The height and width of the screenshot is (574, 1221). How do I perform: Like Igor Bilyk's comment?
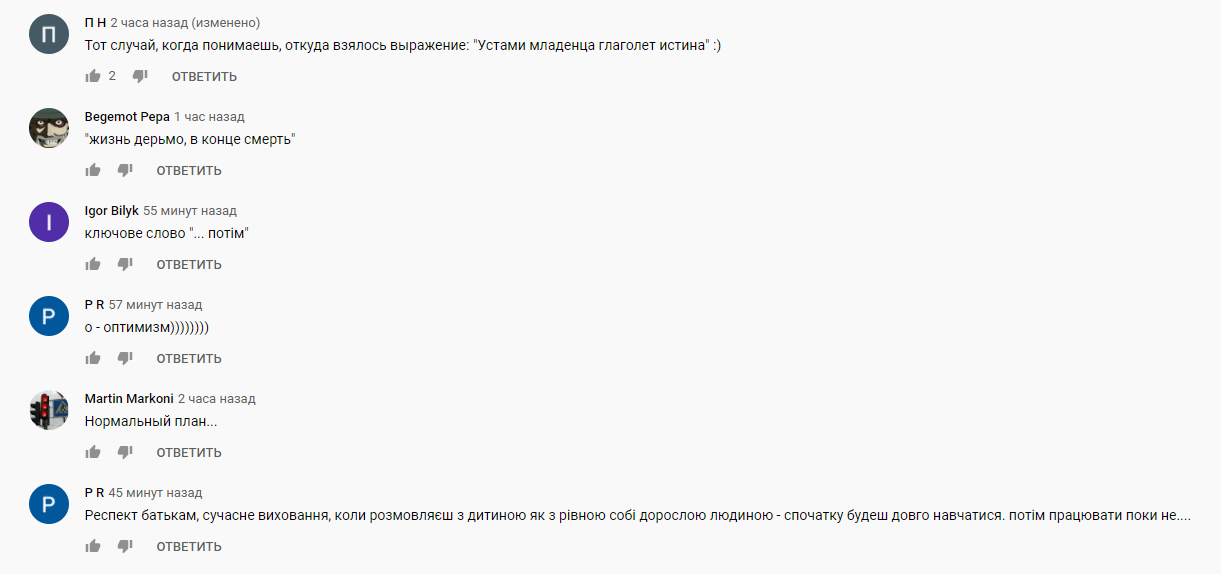tap(93, 264)
